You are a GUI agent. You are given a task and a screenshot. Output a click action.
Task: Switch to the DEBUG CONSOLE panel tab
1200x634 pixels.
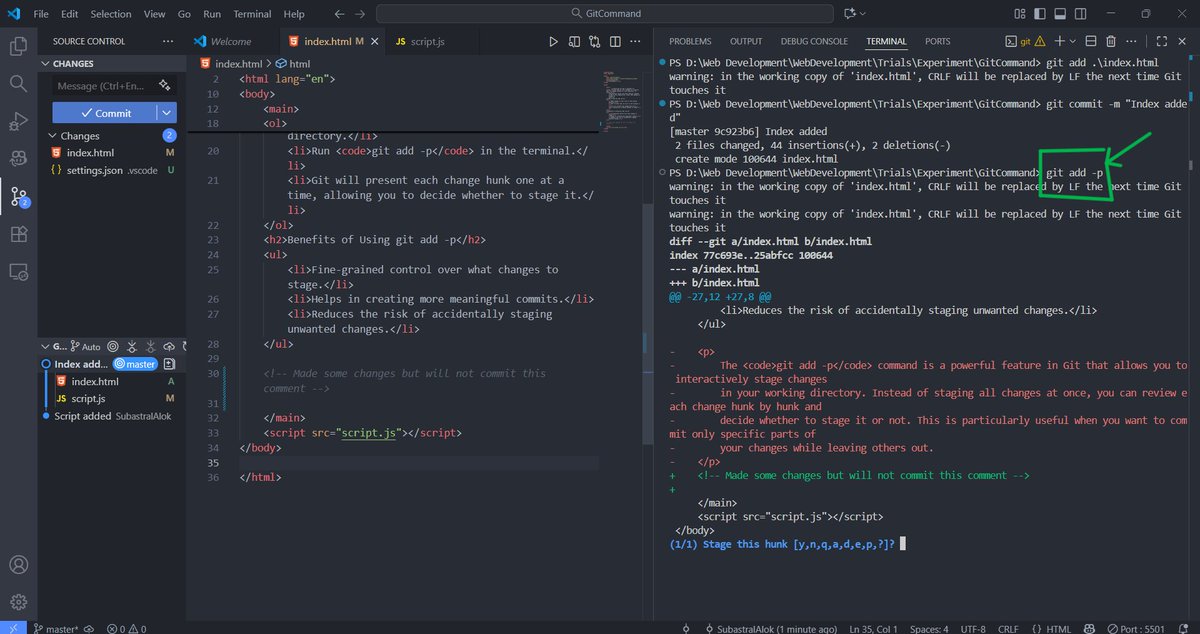click(814, 41)
